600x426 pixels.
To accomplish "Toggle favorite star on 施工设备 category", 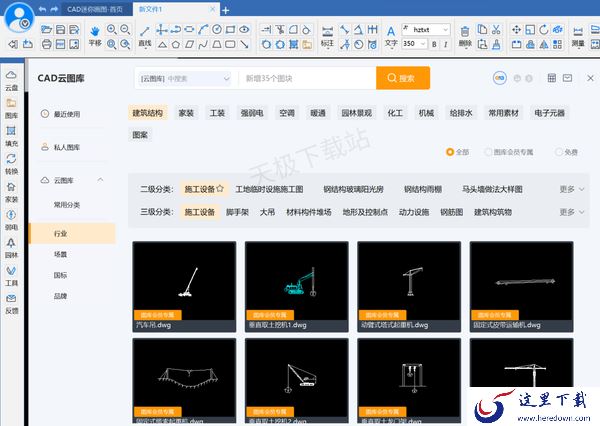I will 220,188.
